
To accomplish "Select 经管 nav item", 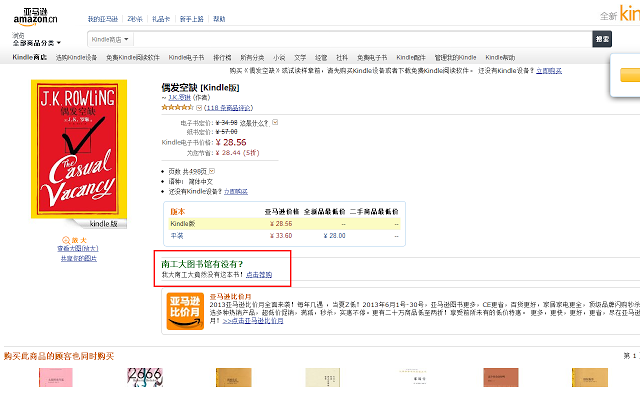I will (321, 58).
